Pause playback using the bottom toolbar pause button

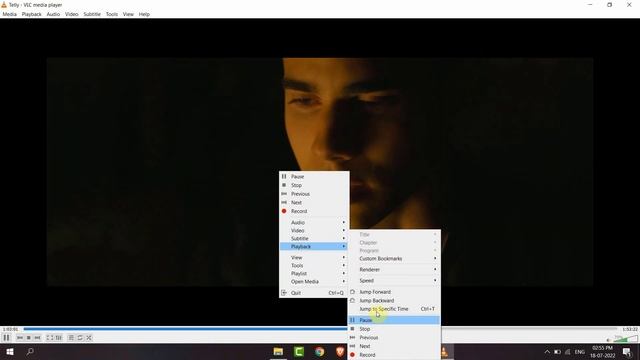tap(6, 338)
